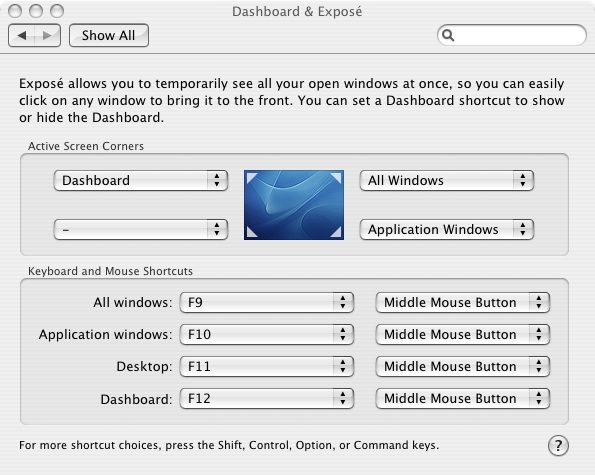The width and height of the screenshot is (595, 475).
Task: Click the Show All button
Action: point(109,36)
